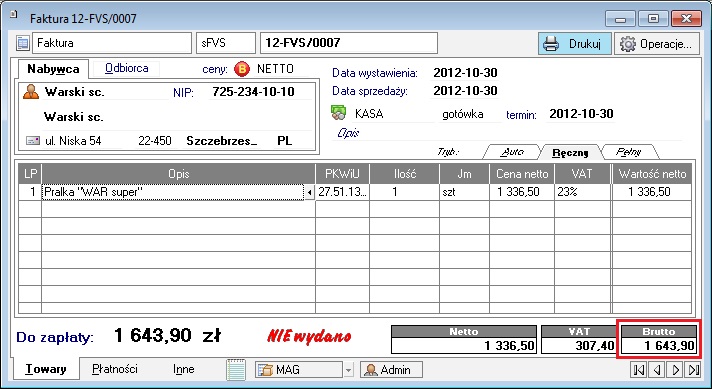Screen dimensions: 712x389
Task: Click the postal code 22-450
Action: coord(155,141)
